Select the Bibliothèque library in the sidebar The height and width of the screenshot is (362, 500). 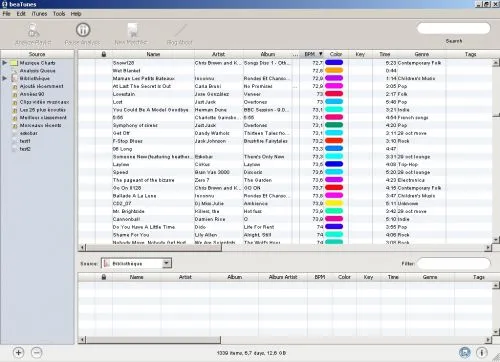click(x=34, y=78)
